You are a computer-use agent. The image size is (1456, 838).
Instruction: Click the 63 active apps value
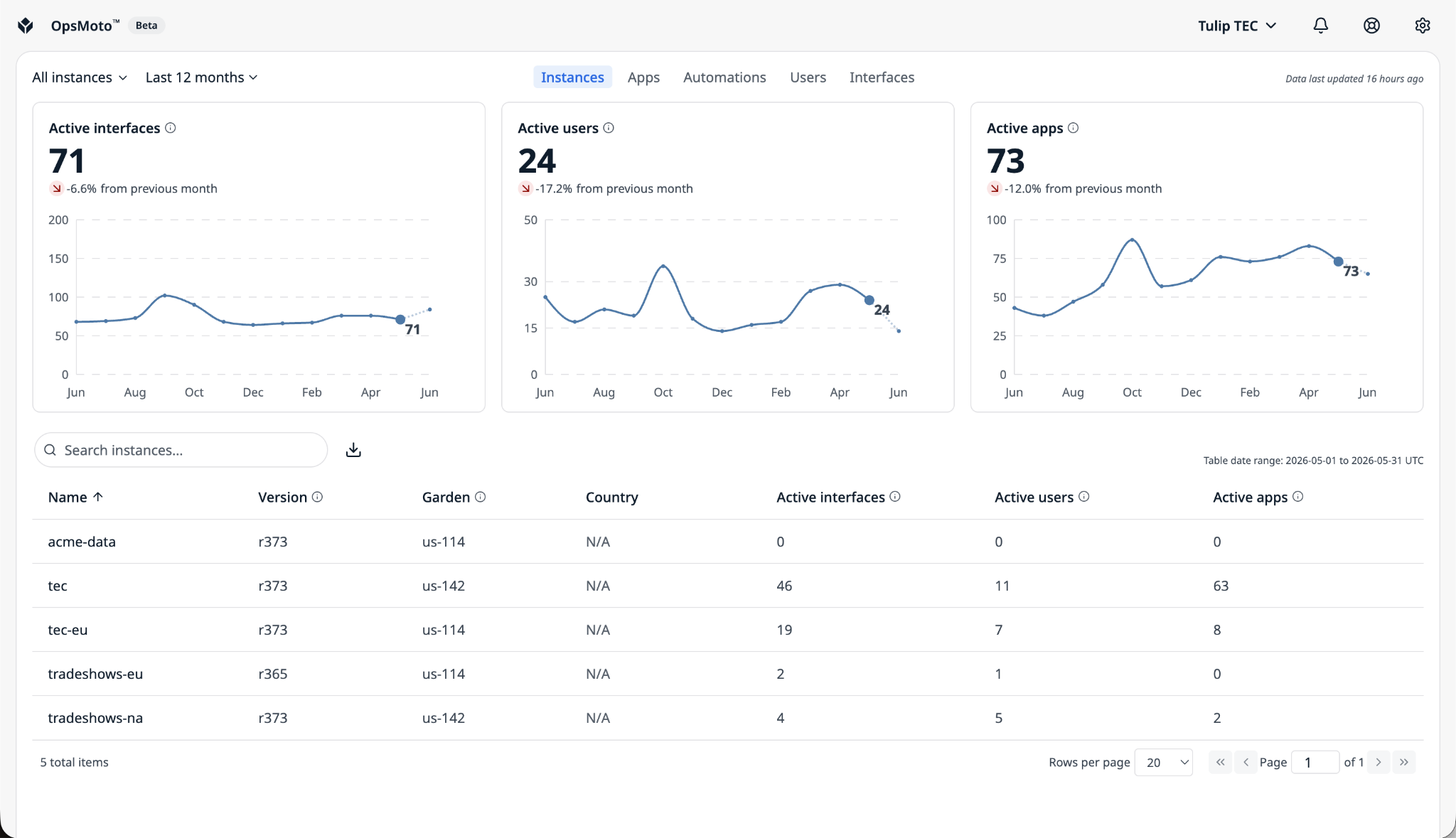[x=1221, y=586]
